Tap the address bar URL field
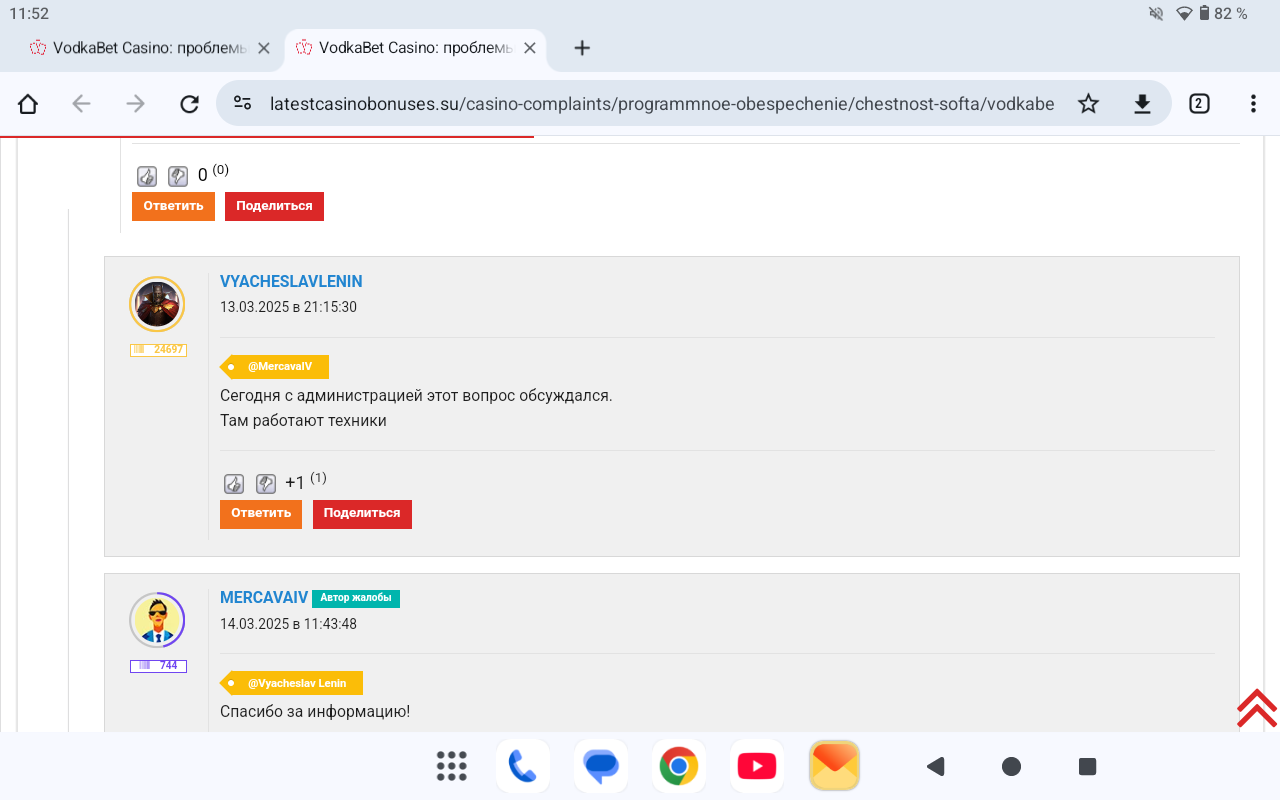This screenshot has height=800, width=1280. 660,104
